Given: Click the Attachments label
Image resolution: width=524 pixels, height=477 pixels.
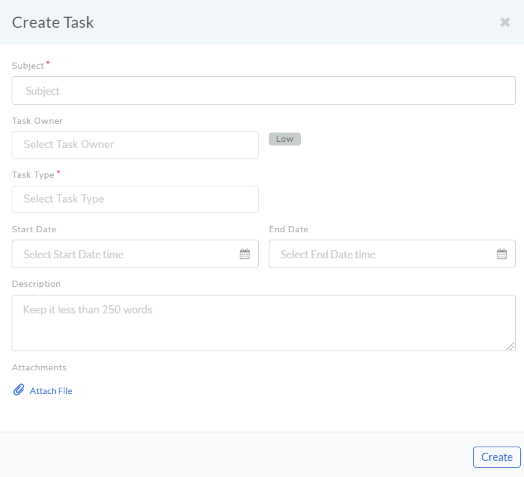Looking at the screenshot, I should [x=39, y=368].
